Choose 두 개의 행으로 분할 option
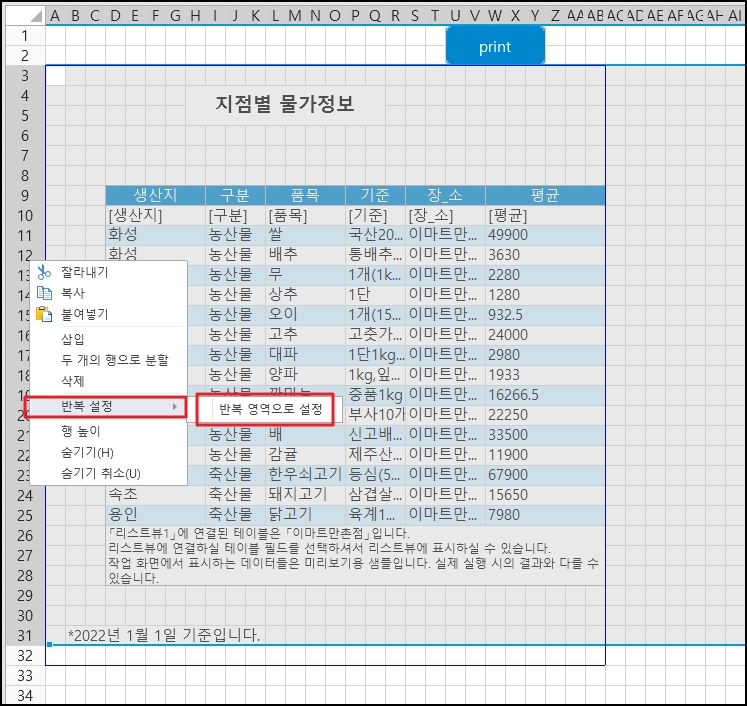 pos(115,360)
